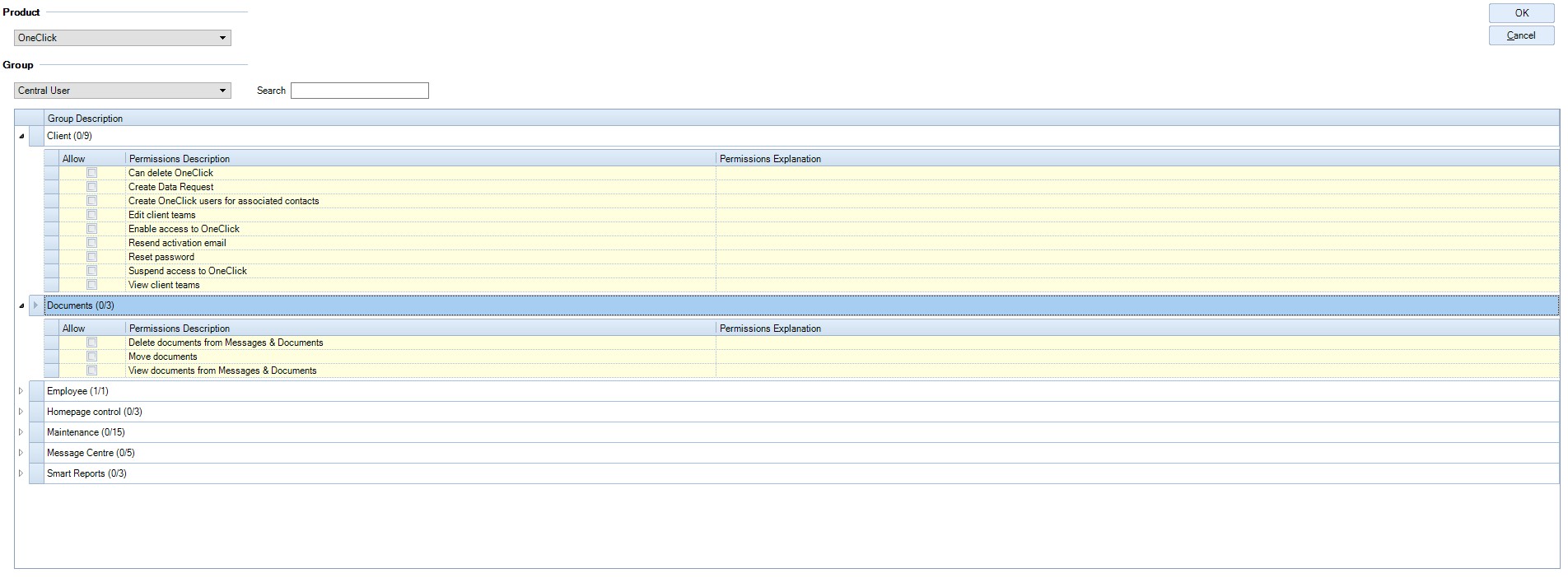Click Client section's Permissions Explanation column header
Image resolution: width=1568 pixels, height=578 pixels.
(1137, 159)
